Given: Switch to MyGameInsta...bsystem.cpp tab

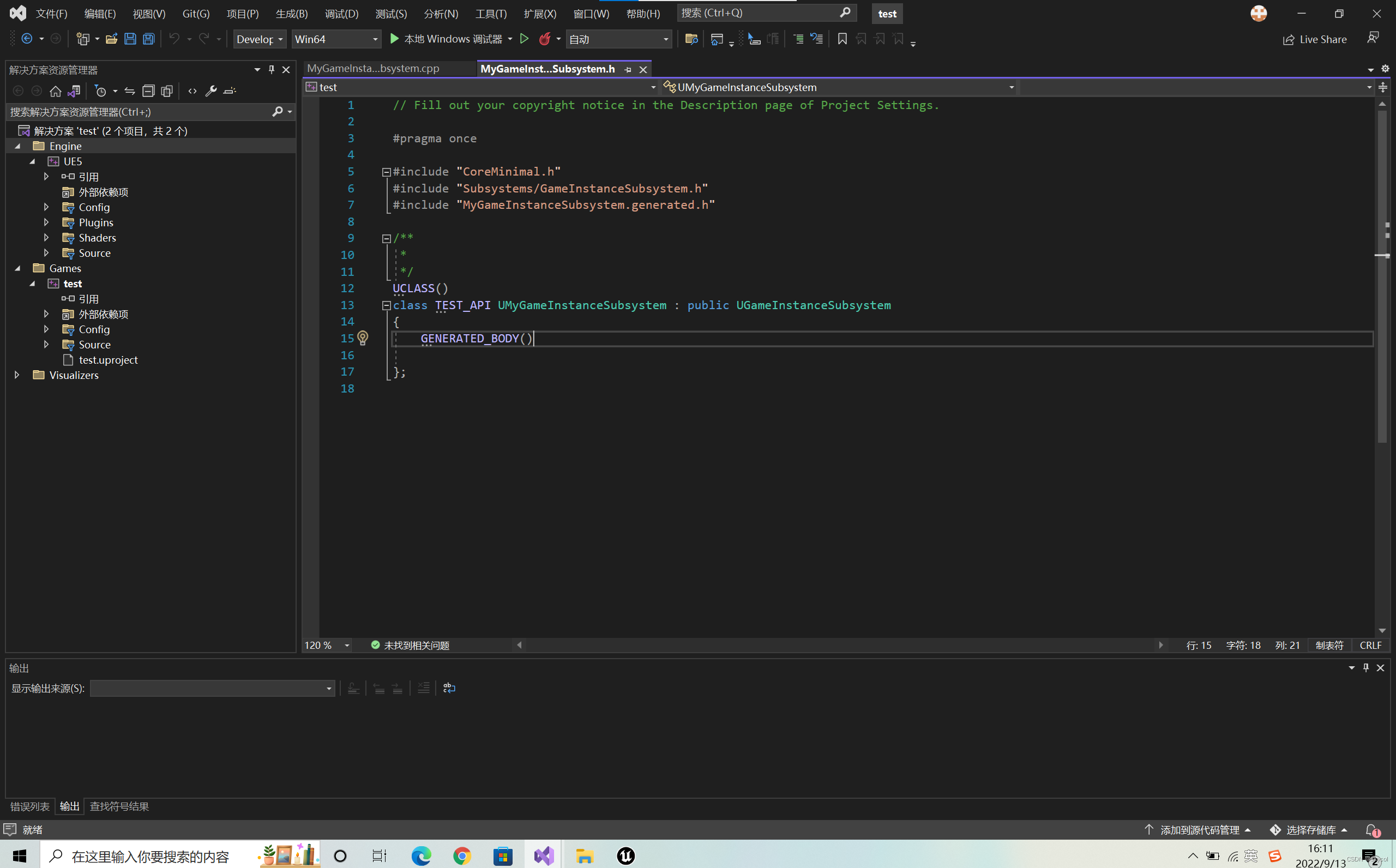Looking at the screenshot, I should coord(373,68).
